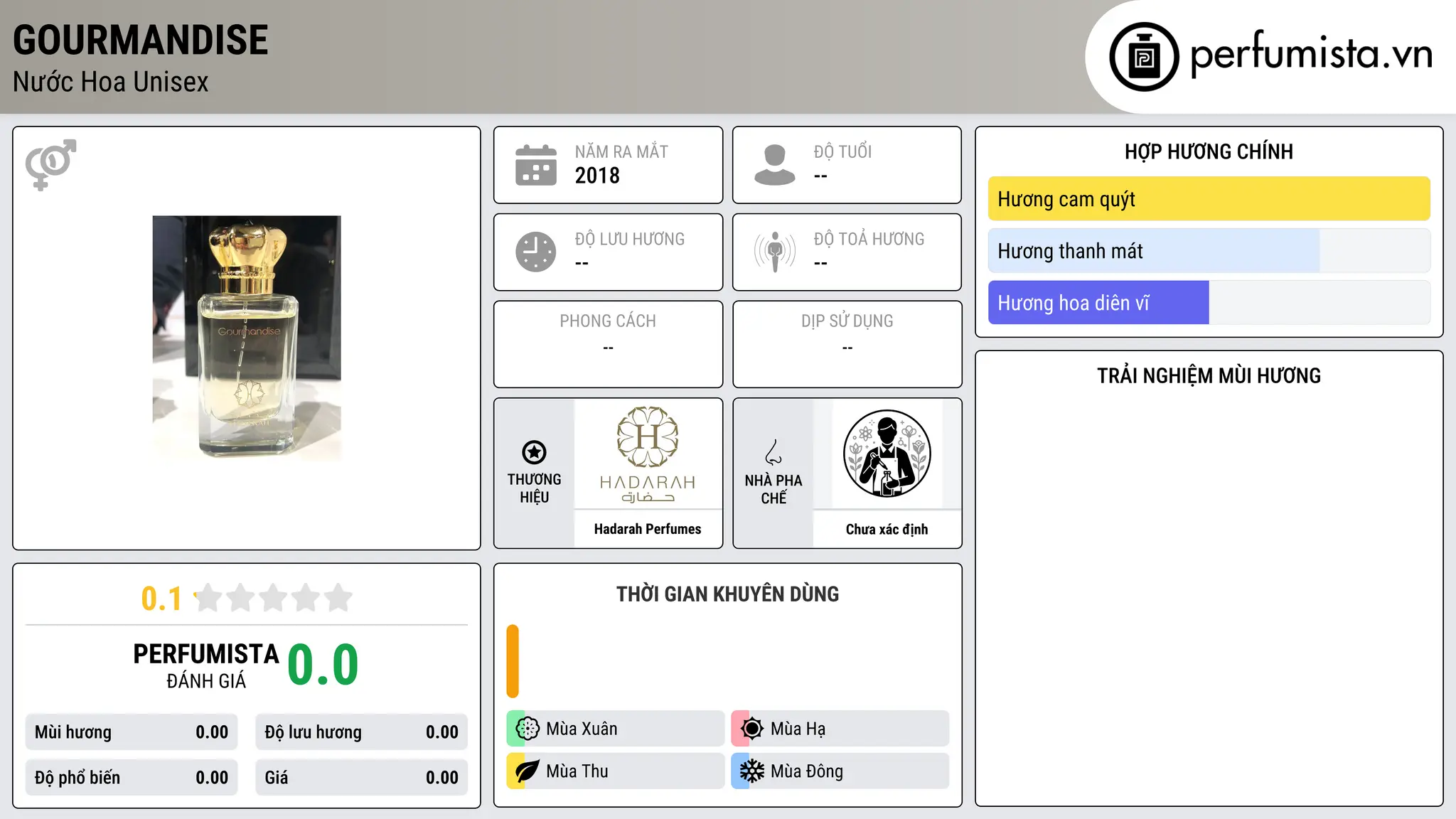Click the clock icon beside Độ lưu hương
Image resolution: width=1456 pixels, height=819 pixels.
536,252
